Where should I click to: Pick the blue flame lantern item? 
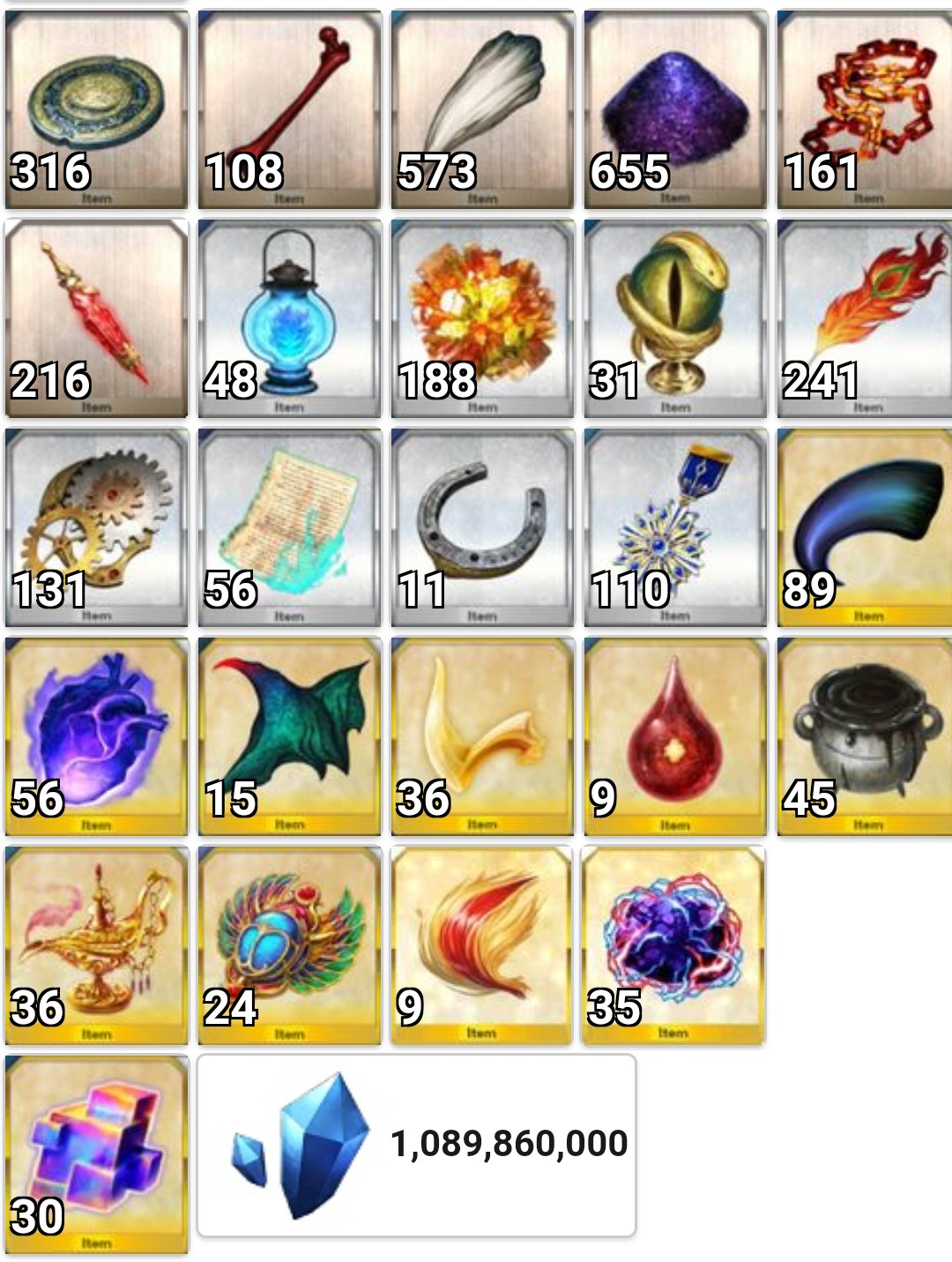pos(289,318)
